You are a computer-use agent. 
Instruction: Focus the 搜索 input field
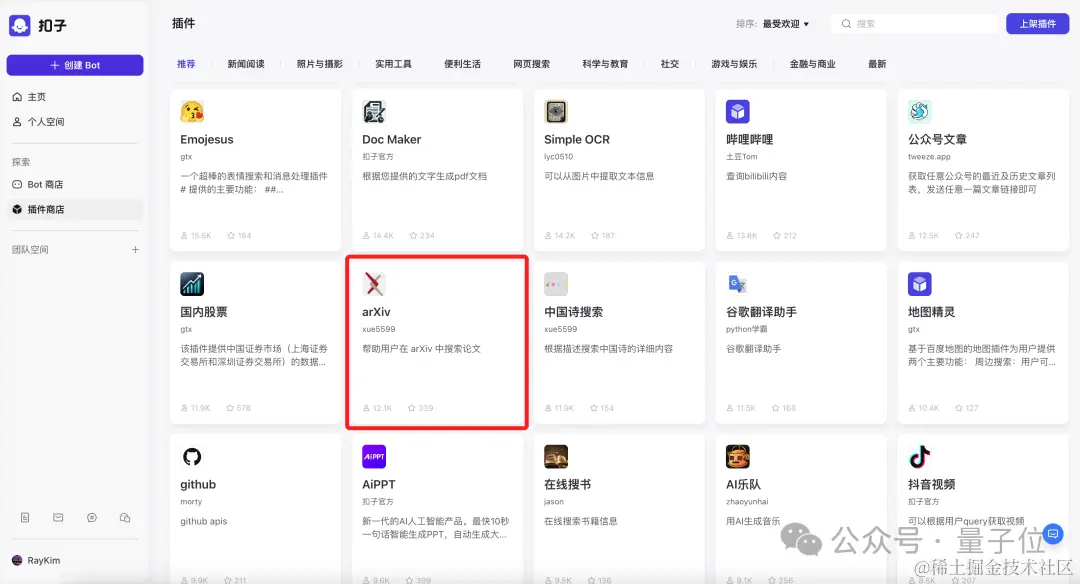coord(914,24)
